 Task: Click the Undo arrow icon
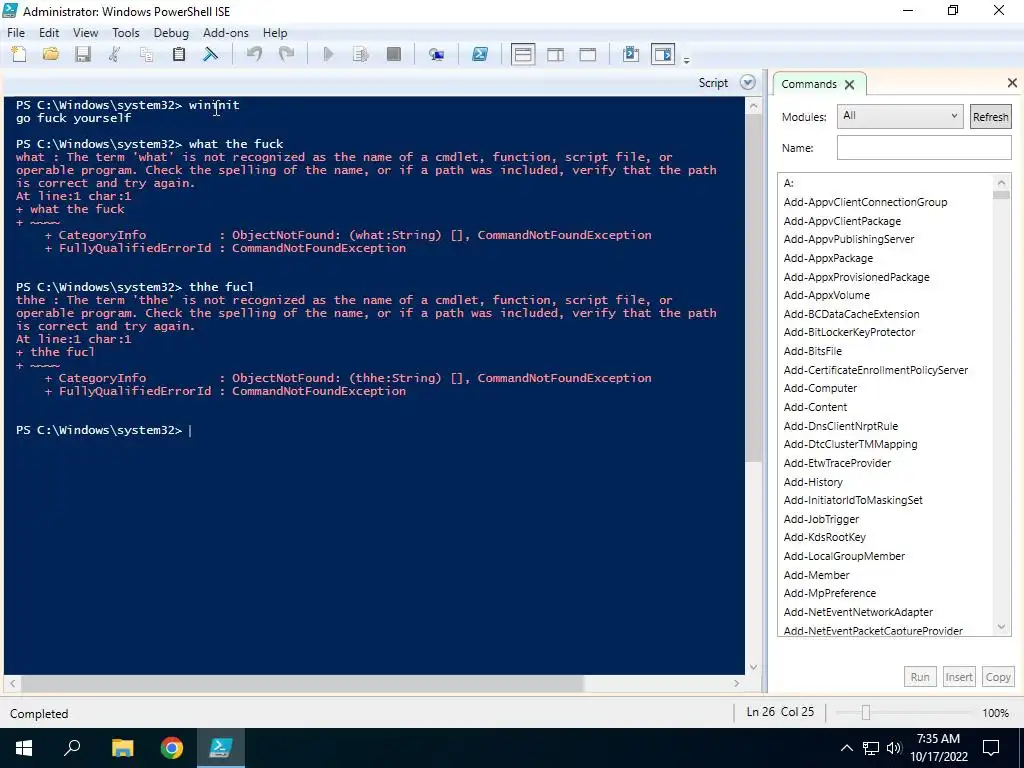tap(254, 54)
